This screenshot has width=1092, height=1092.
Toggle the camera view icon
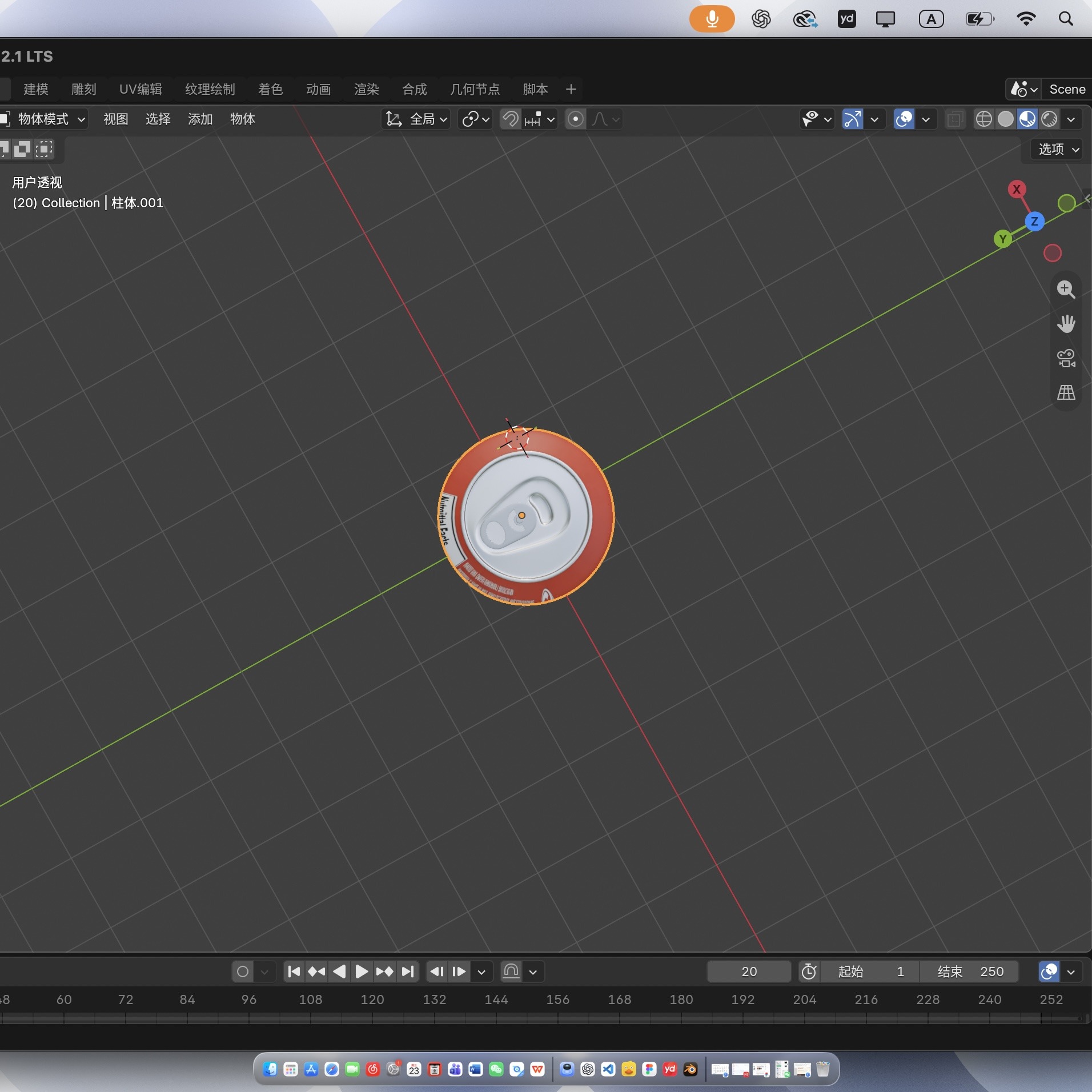tap(1066, 358)
